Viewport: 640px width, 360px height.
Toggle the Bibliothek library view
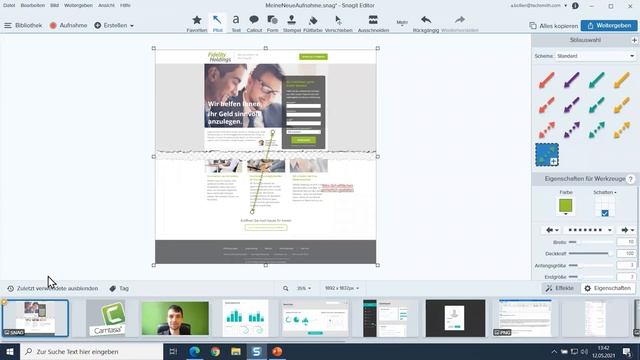tap(23, 25)
